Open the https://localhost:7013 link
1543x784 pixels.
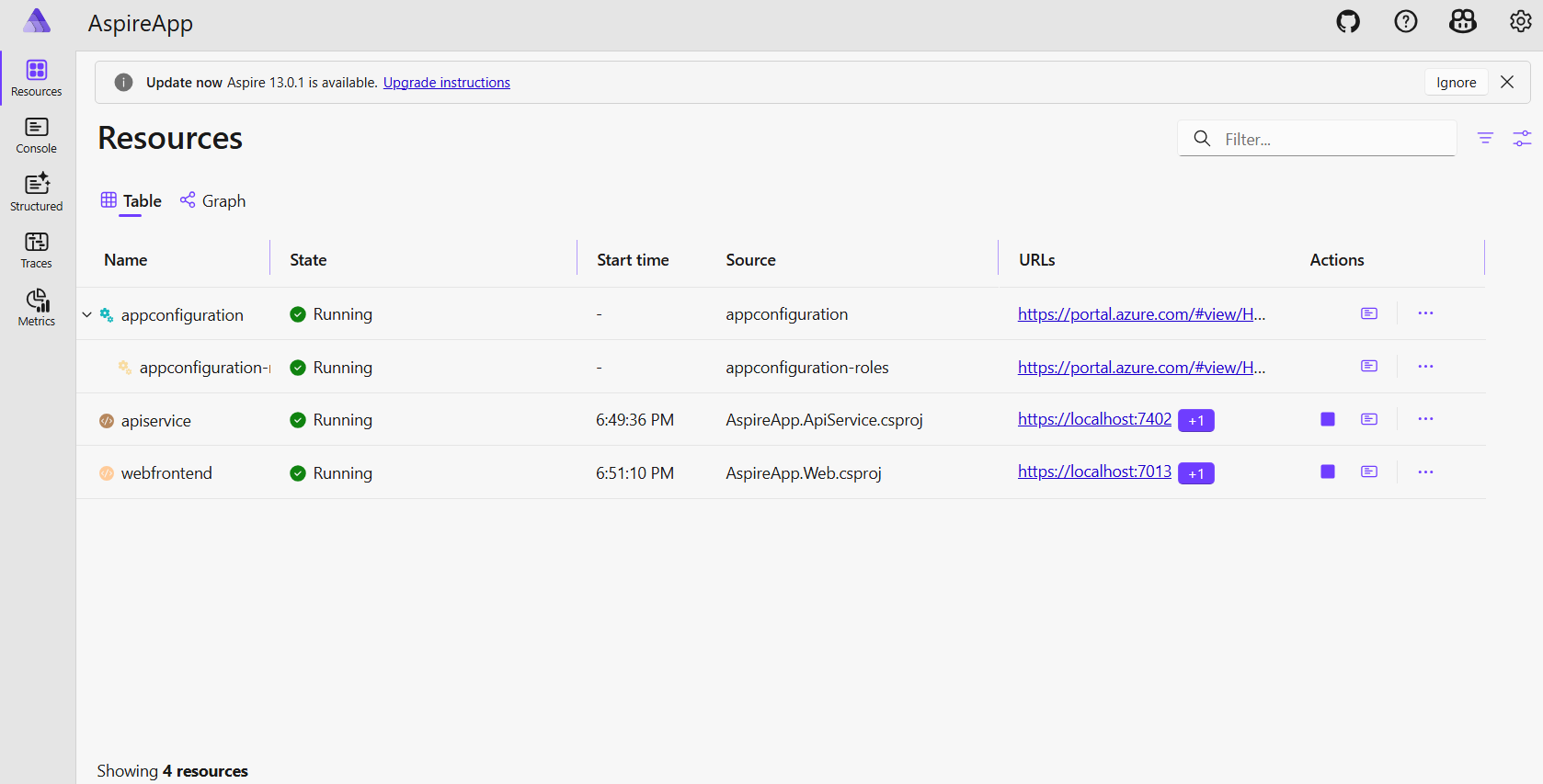[x=1094, y=472]
